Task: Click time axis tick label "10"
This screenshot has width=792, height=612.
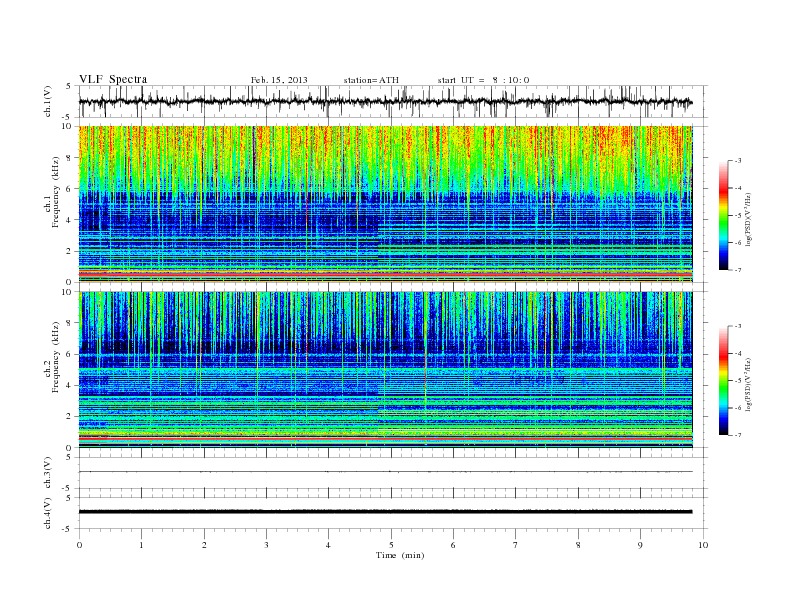Action: click(703, 545)
